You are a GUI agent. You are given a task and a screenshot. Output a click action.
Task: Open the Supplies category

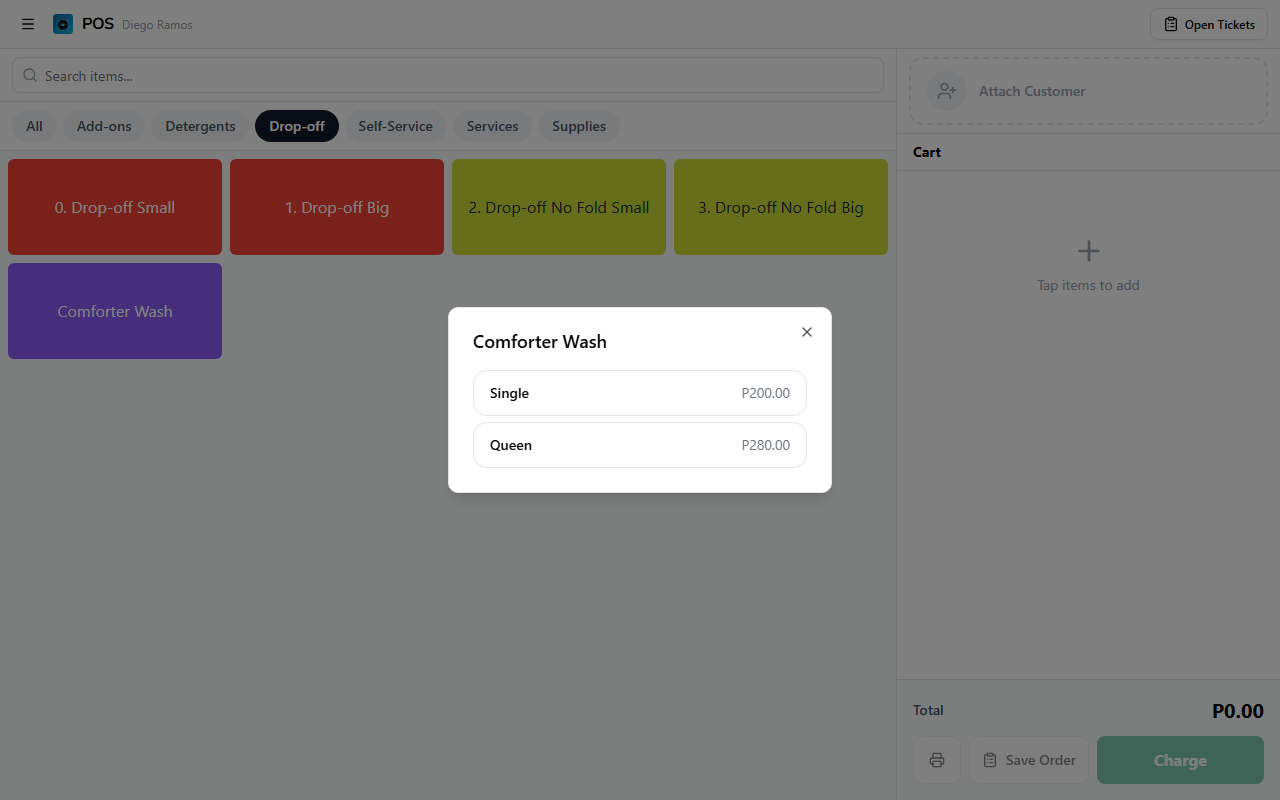[x=578, y=126]
